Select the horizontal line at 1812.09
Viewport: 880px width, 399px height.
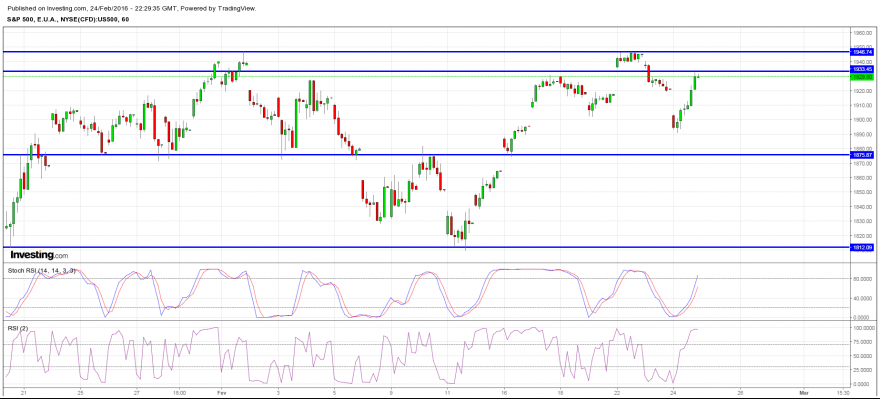(427, 247)
